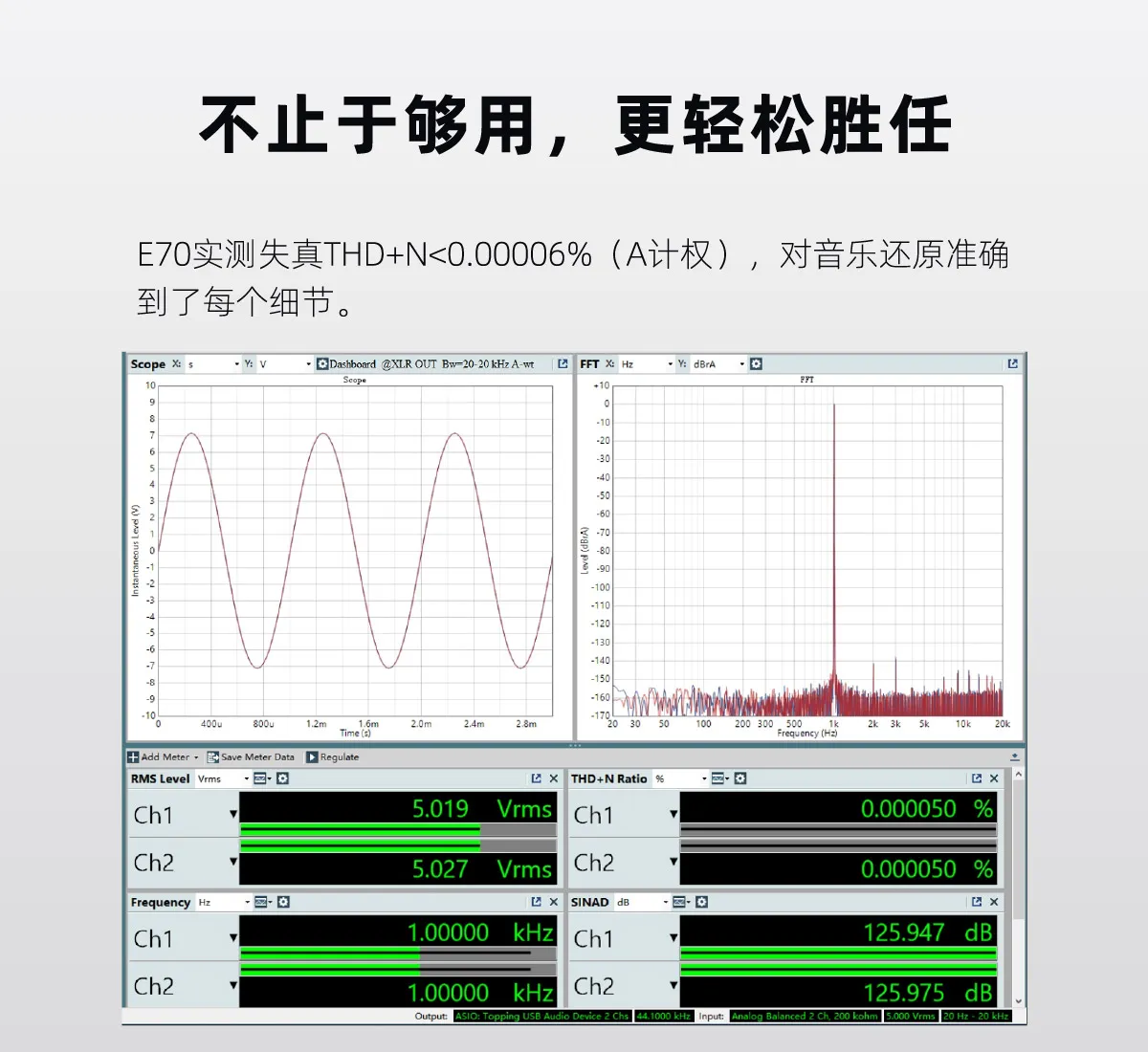Click the 44.1000 kHz output sample rate

click(663, 1016)
